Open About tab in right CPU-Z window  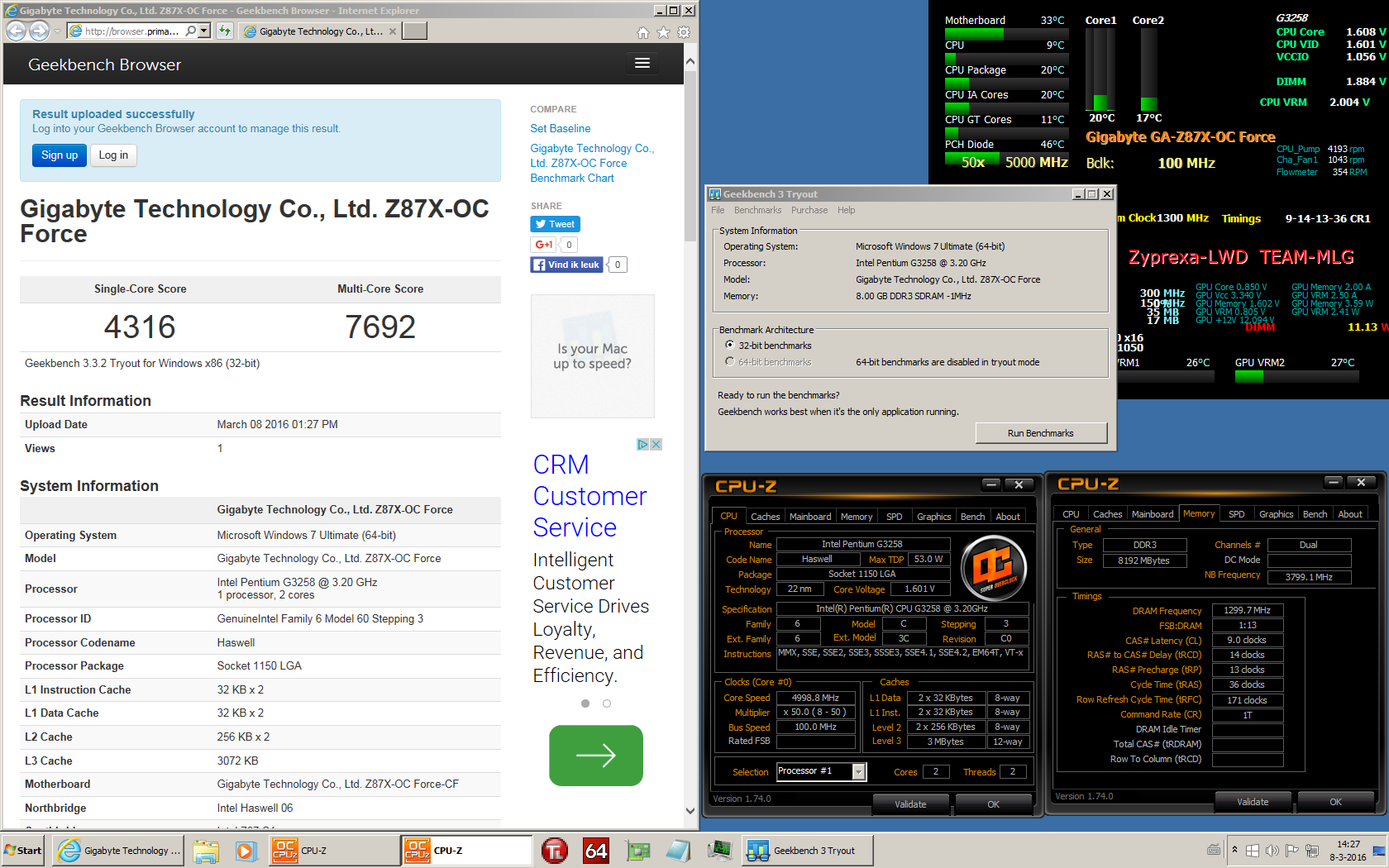[x=1349, y=514]
